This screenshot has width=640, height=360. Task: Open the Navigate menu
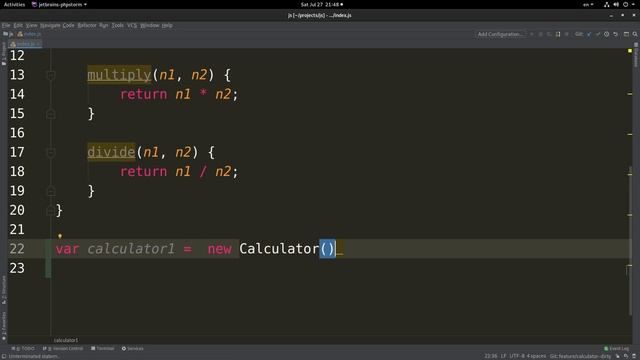50,25
